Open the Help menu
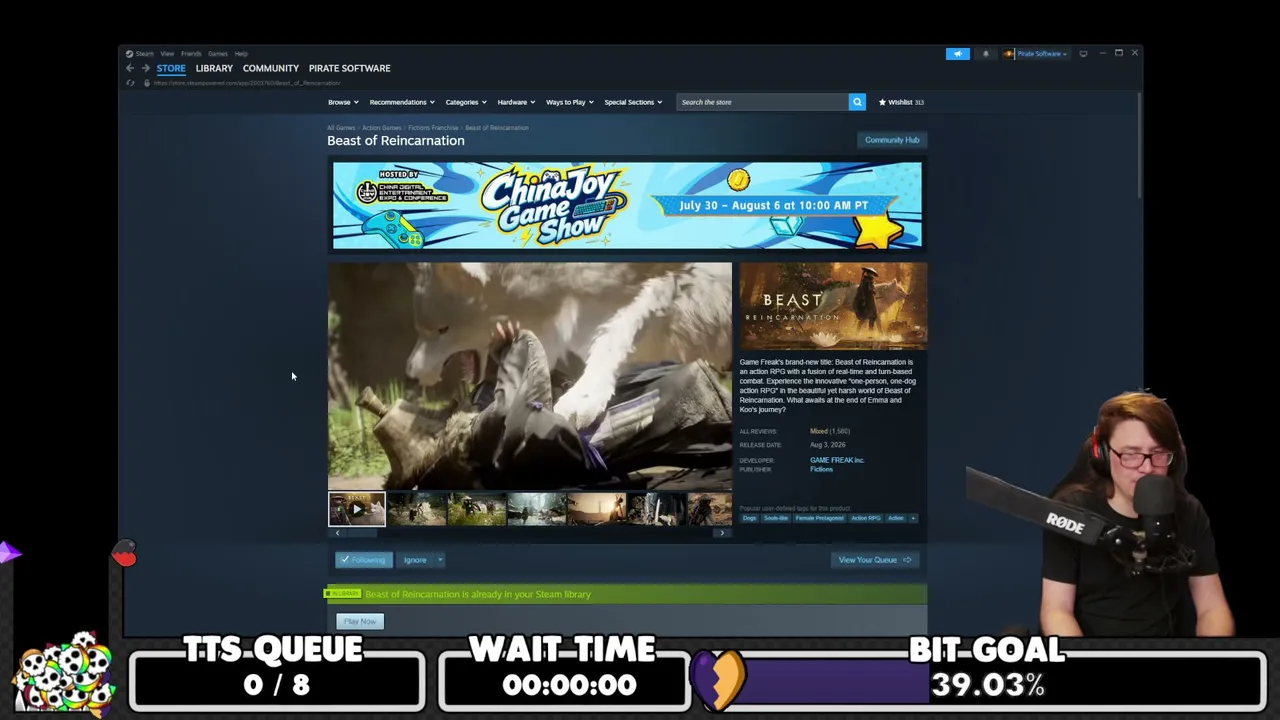 [241, 53]
